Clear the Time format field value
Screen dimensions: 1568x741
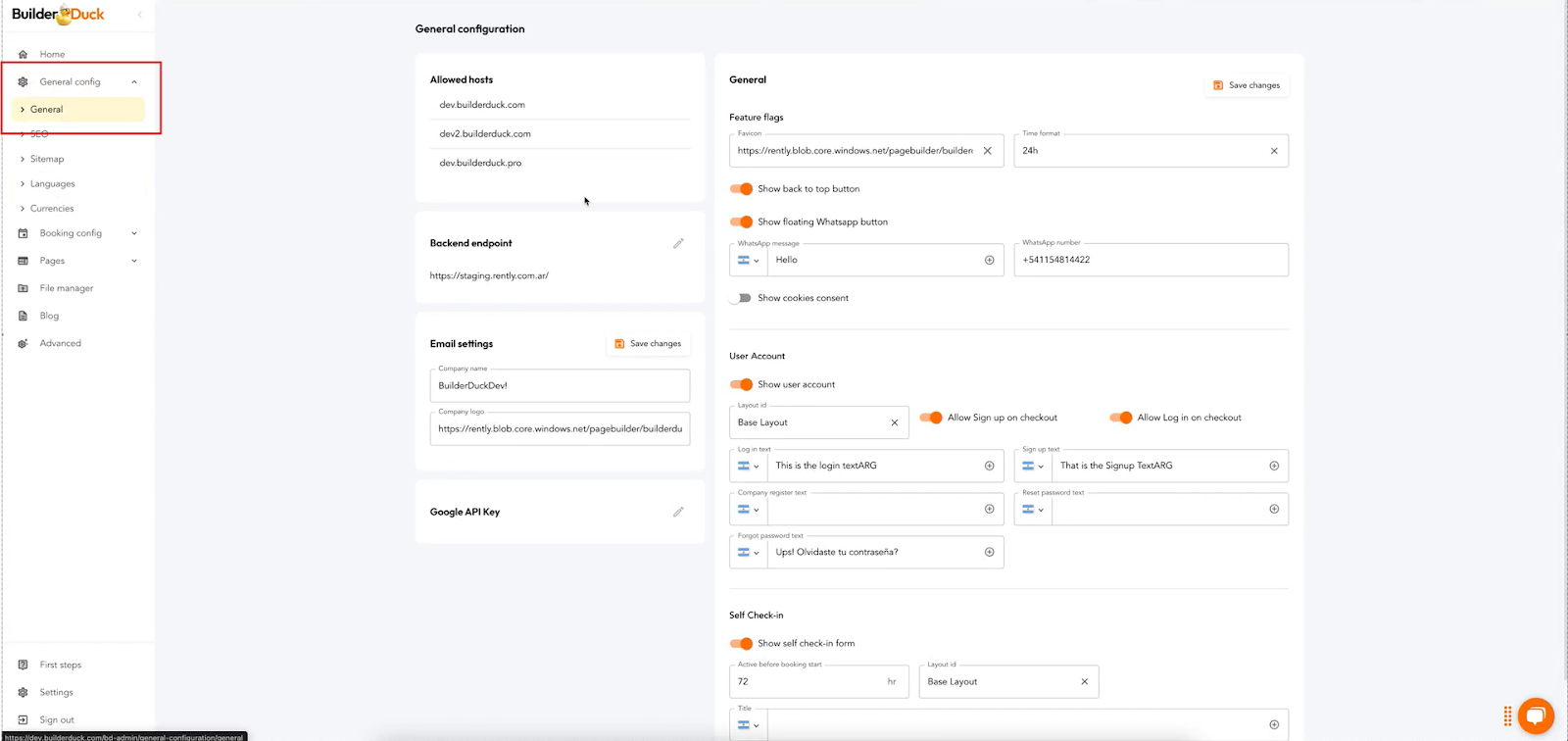tap(1274, 151)
